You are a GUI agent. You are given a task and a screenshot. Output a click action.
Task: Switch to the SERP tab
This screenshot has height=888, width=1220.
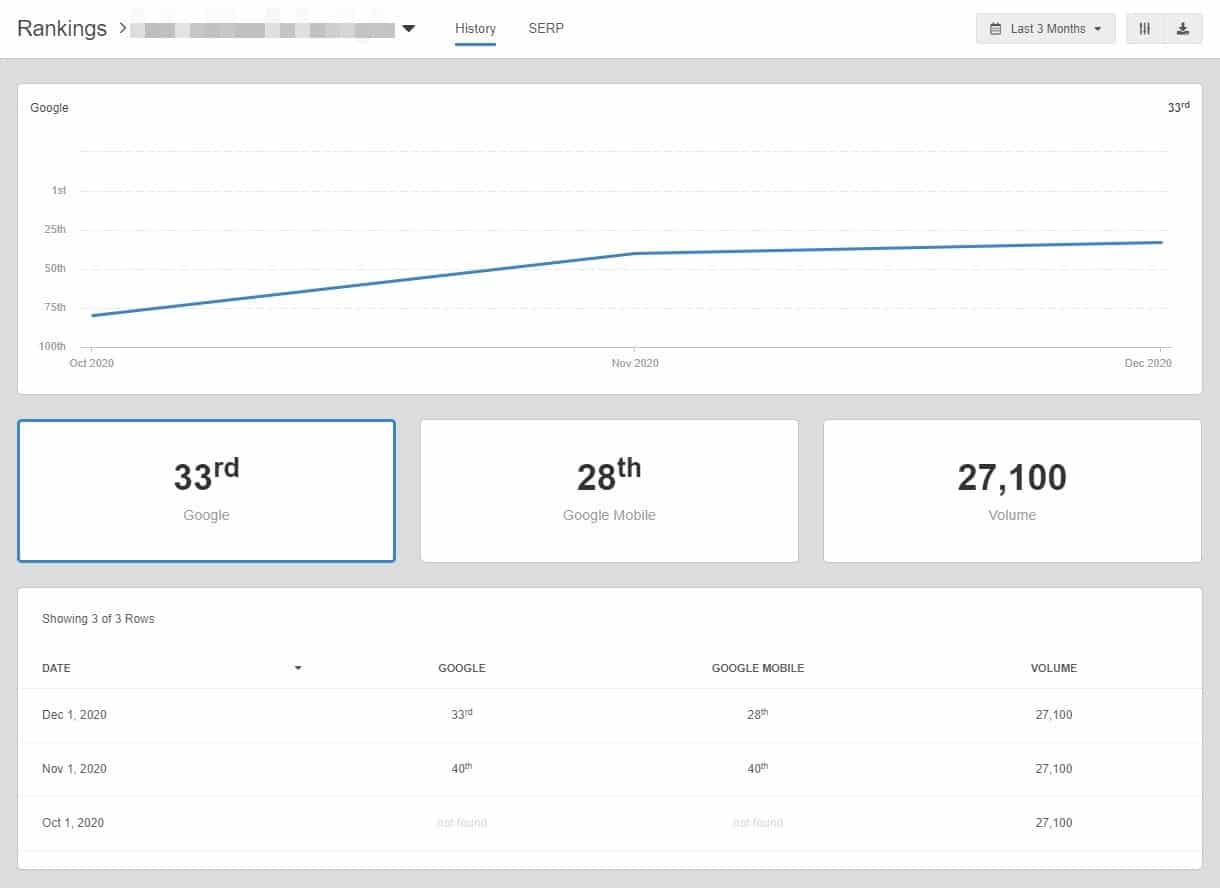pyautogui.click(x=546, y=29)
